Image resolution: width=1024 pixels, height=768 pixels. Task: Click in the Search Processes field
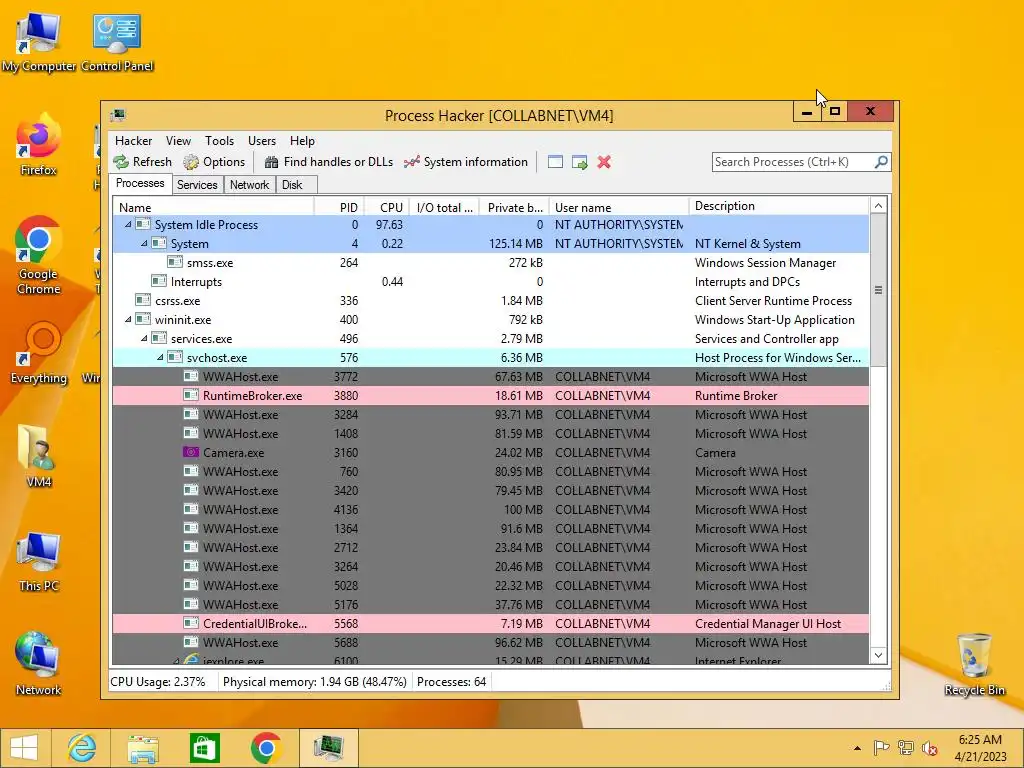pos(792,161)
